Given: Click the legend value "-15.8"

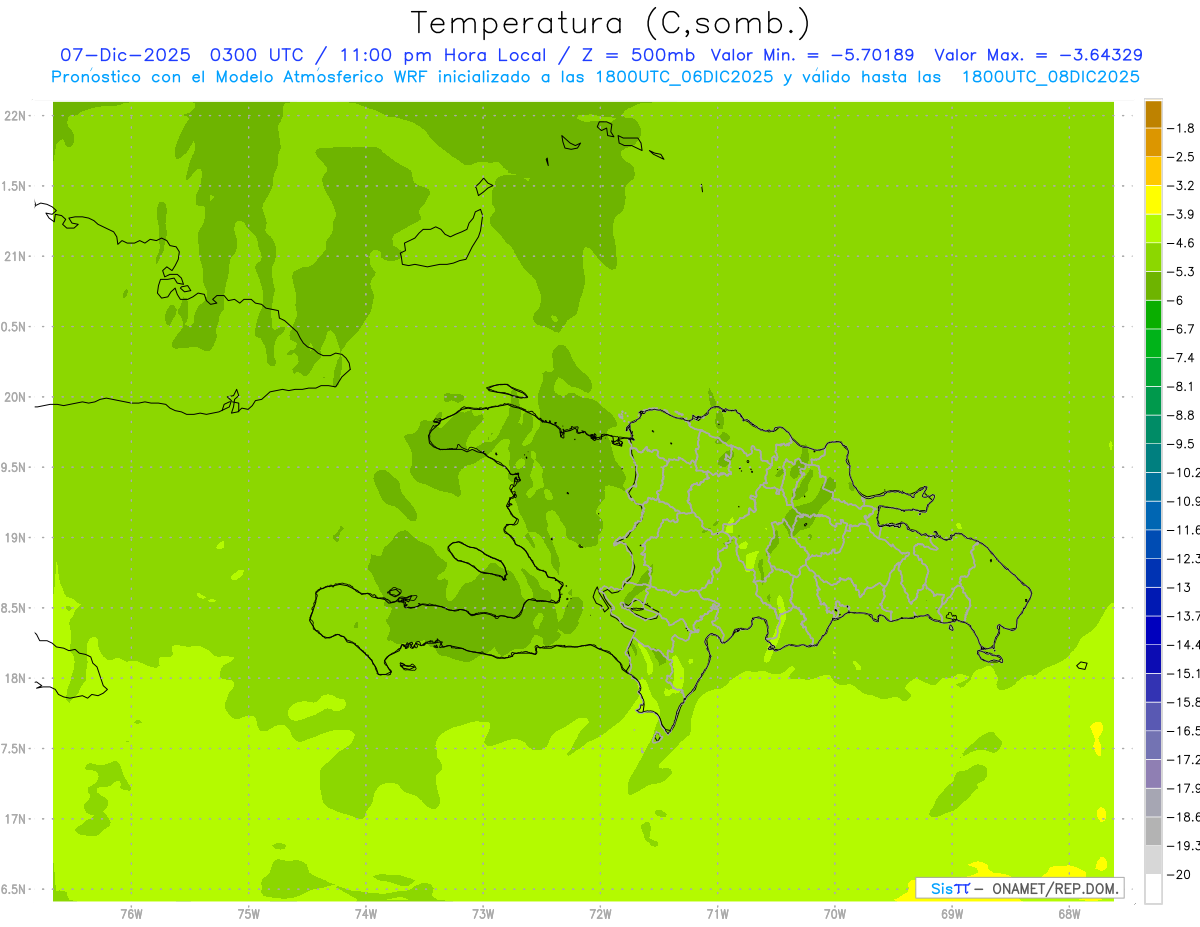Looking at the screenshot, I should [1183, 702].
